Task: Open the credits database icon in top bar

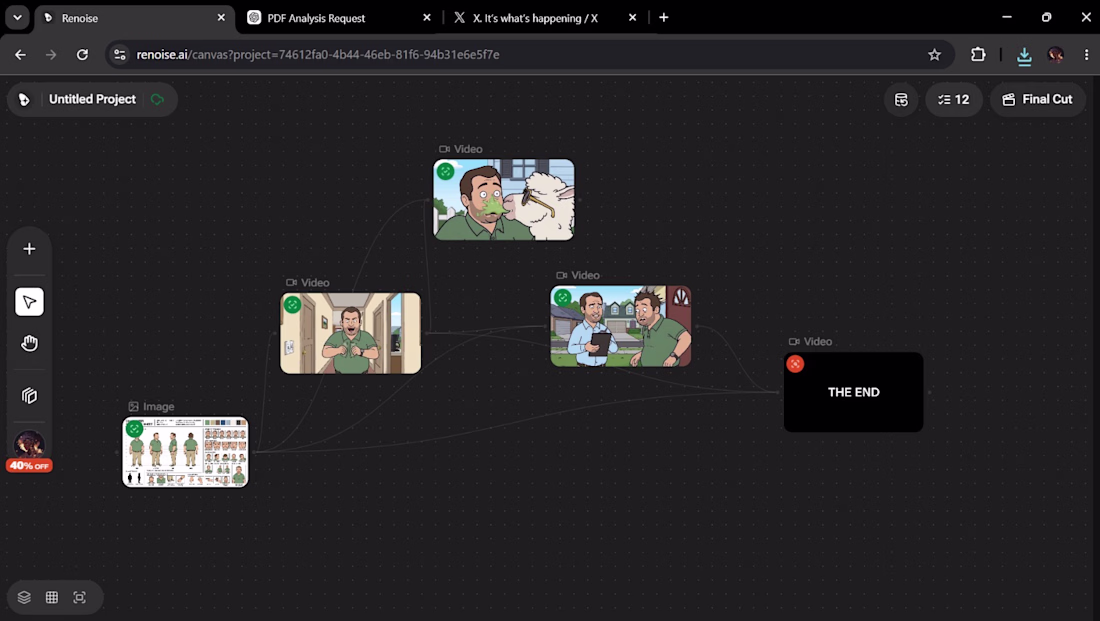Action: [x=901, y=100]
